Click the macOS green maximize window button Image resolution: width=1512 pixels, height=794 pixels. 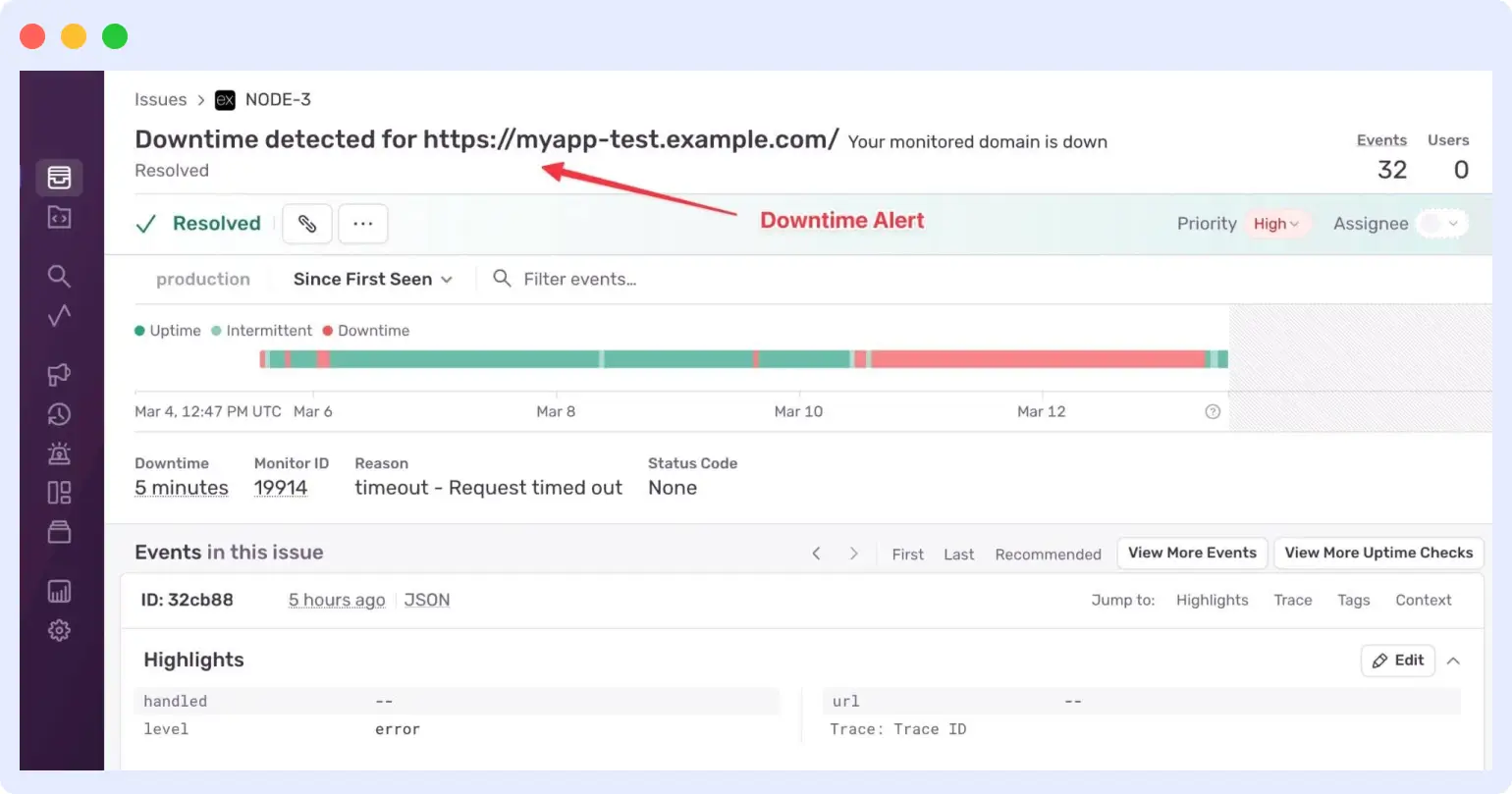[x=115, y=36]
